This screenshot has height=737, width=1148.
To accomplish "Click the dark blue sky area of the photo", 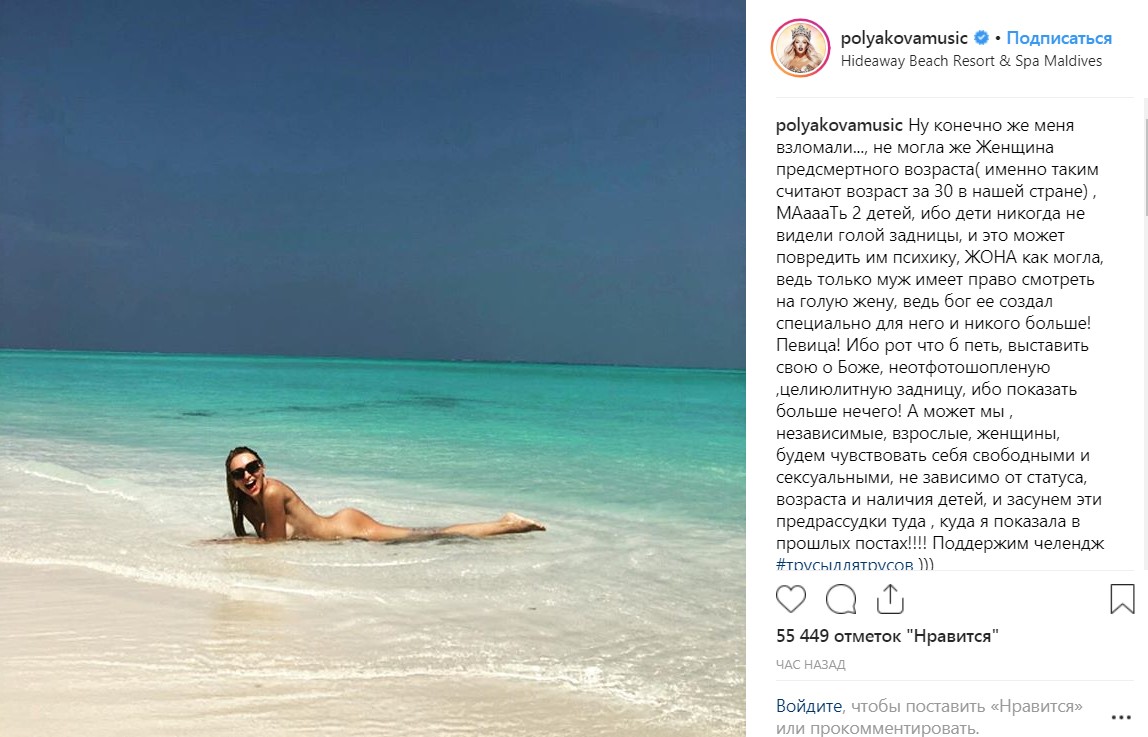I will pos(373,176).
